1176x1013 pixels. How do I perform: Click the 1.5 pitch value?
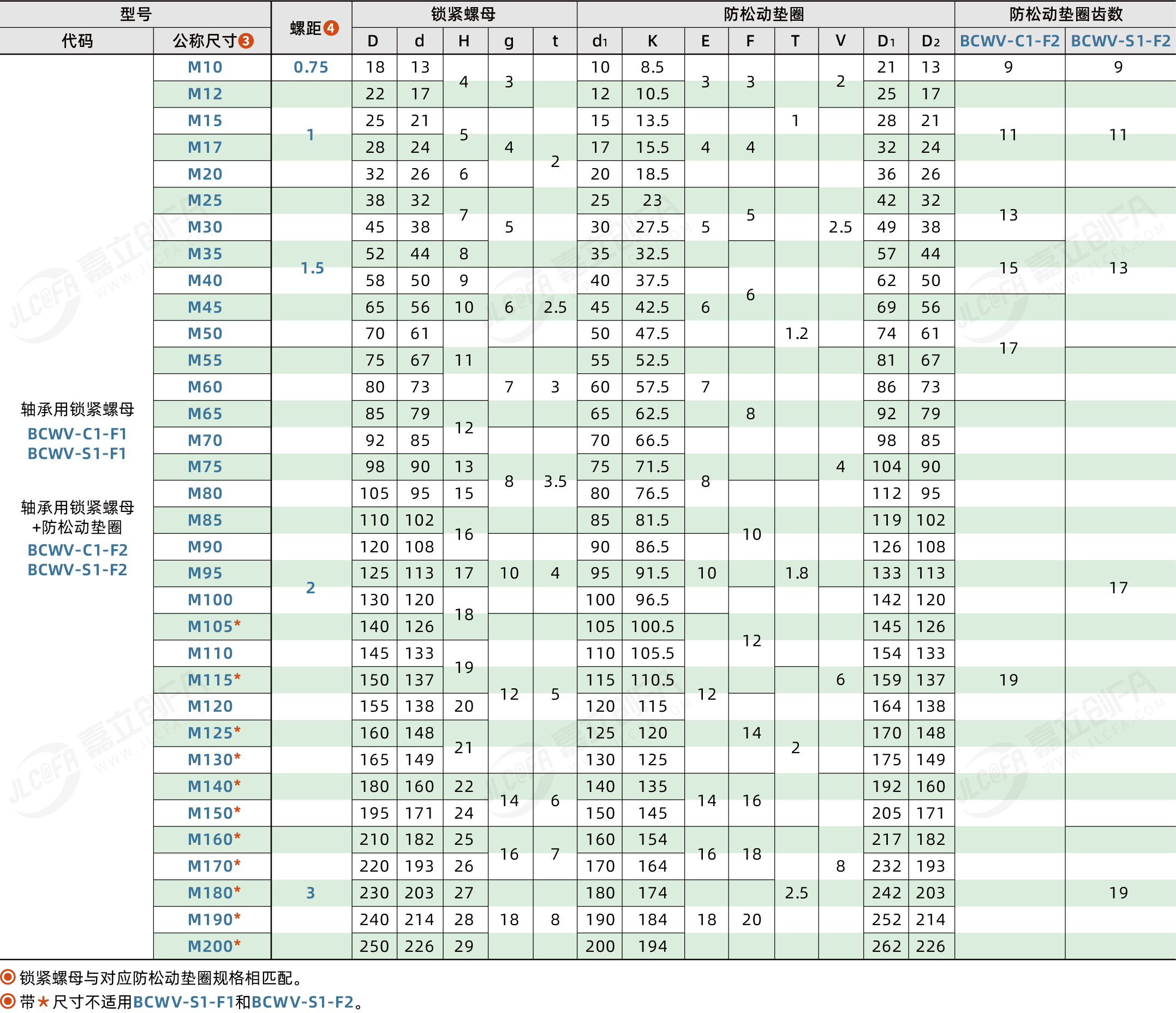pyautogui.click(x=312, y=268)
